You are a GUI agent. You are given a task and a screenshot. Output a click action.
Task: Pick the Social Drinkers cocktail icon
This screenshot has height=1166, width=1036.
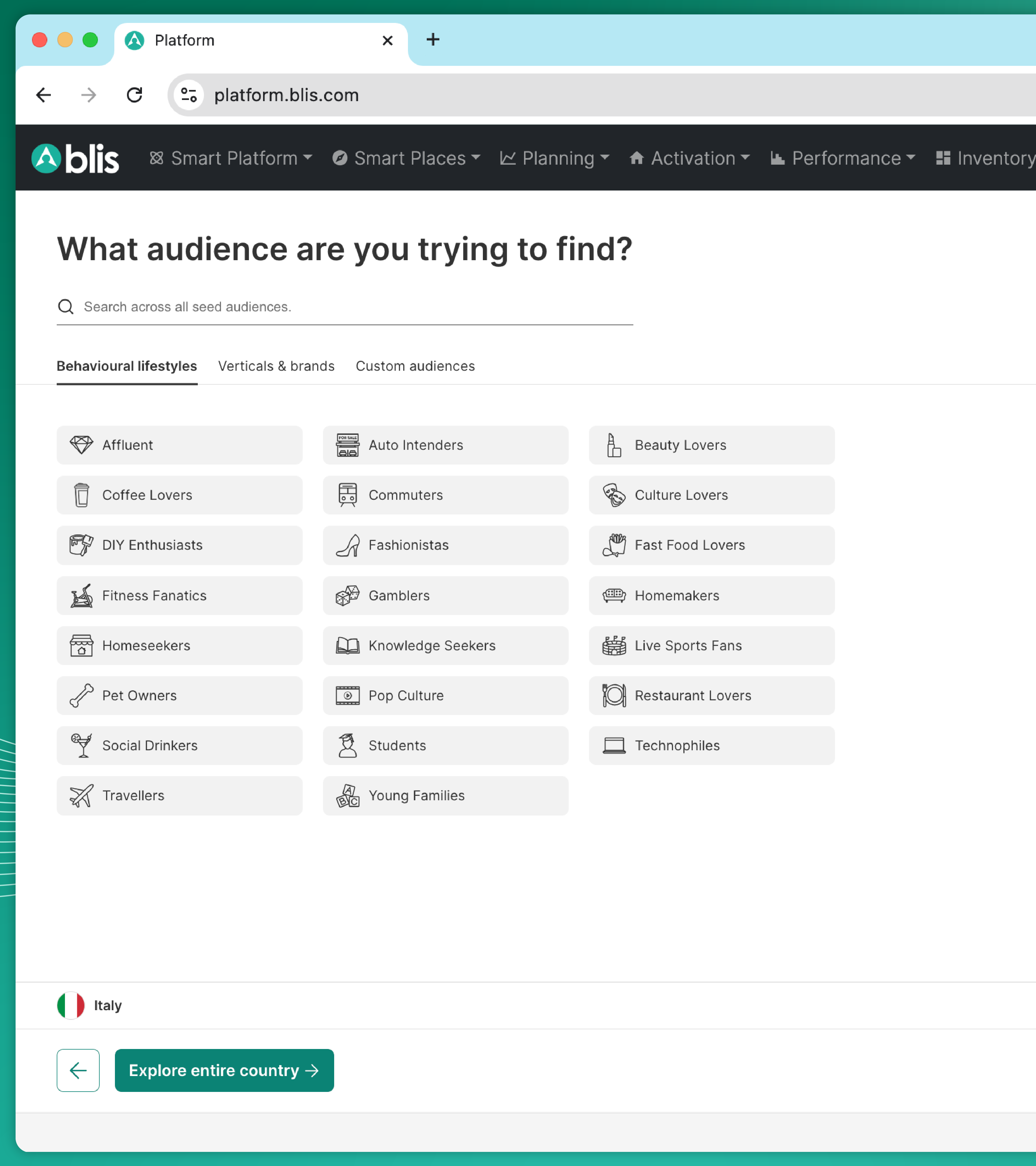(81, 746)
